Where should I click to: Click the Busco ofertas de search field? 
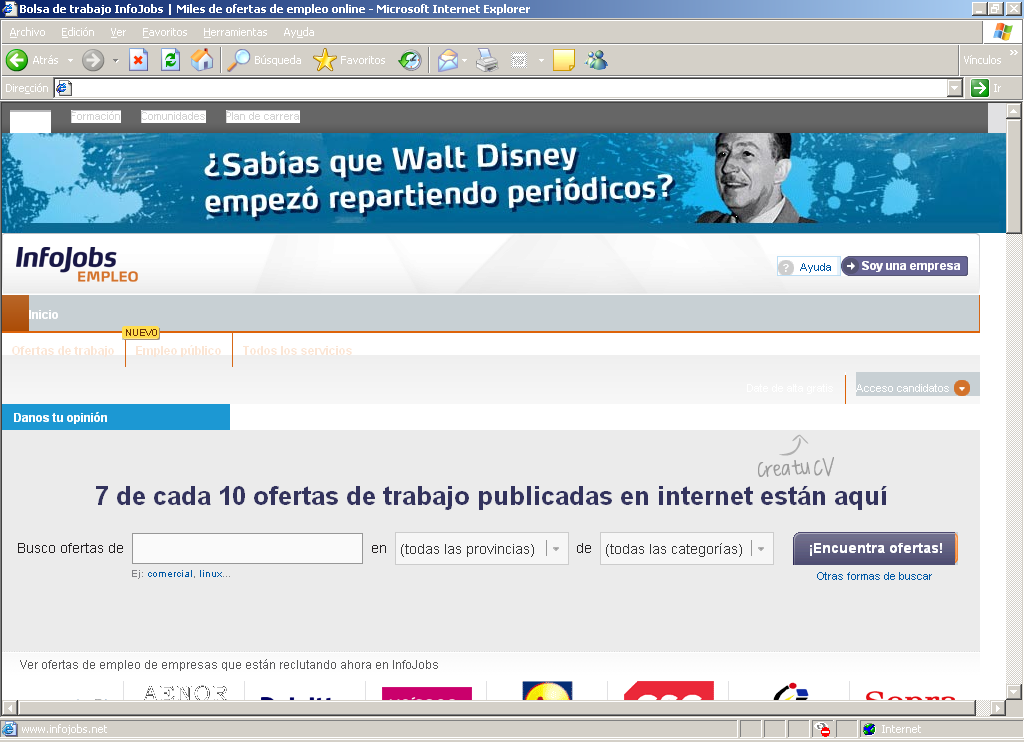pyautogui.click(x=247, y=549)
